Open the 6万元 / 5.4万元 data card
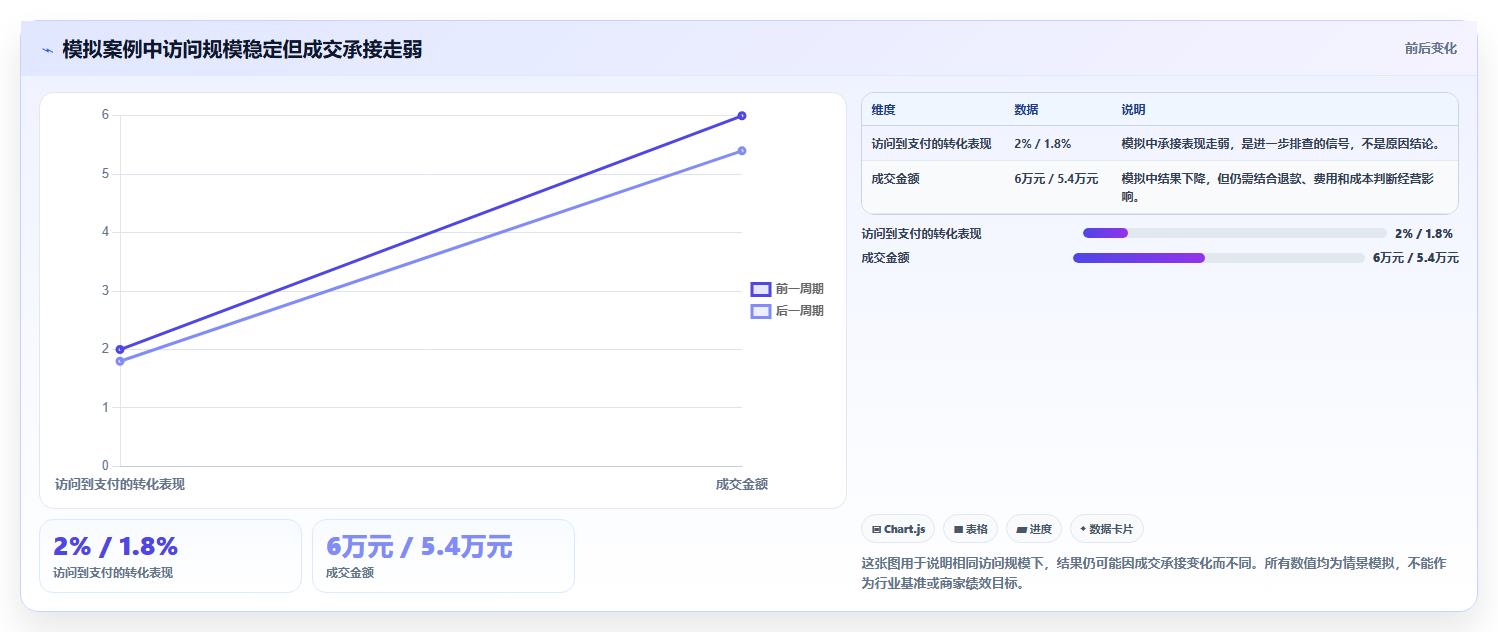Viewport: 1498px width, 632px height. [443, 556]
